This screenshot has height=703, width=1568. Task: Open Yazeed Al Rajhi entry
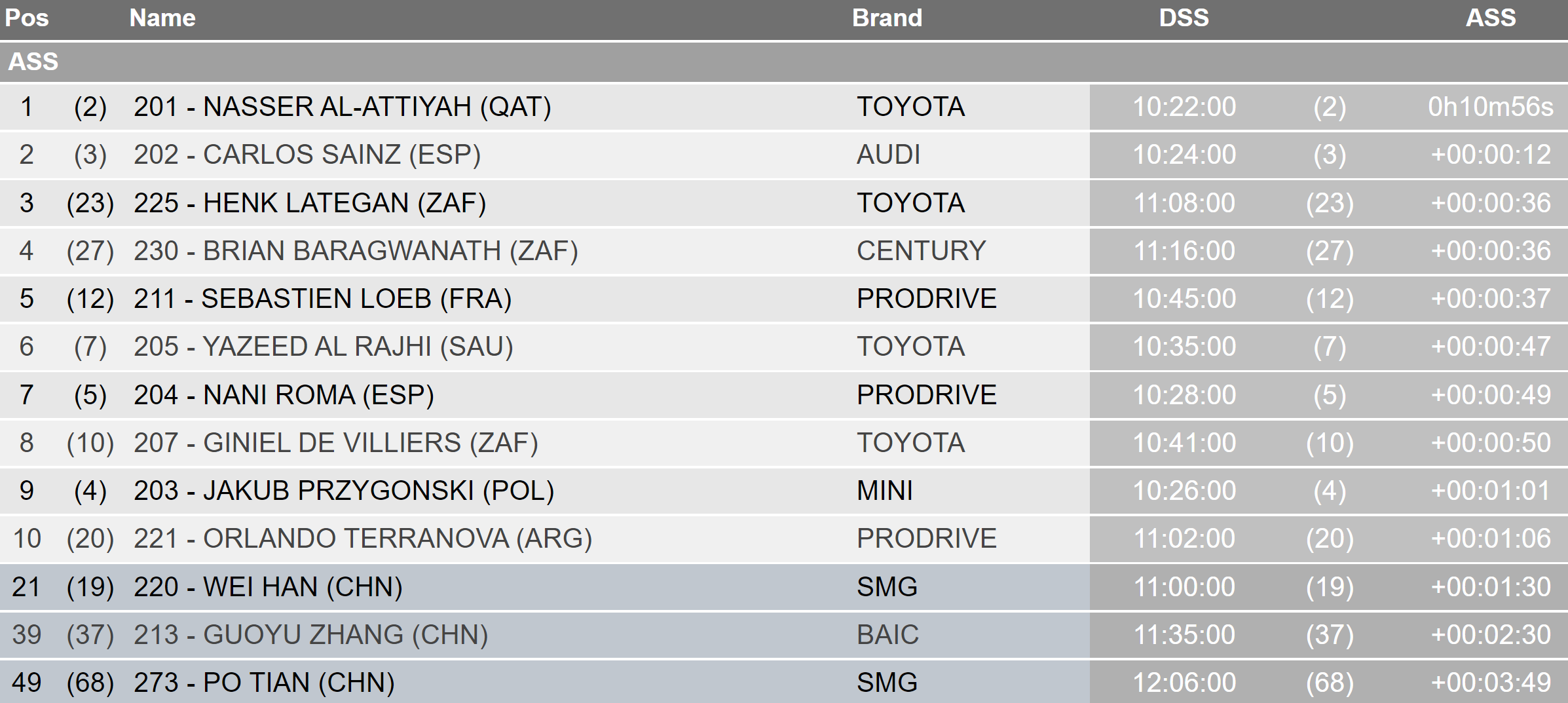[x=324, y=347]
